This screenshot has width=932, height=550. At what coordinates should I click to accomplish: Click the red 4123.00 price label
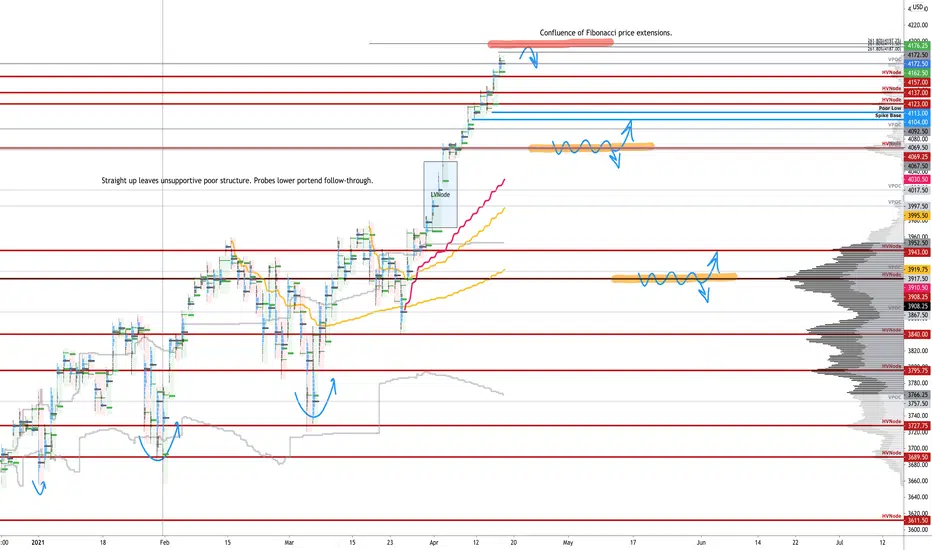click(x=917, y=104)
